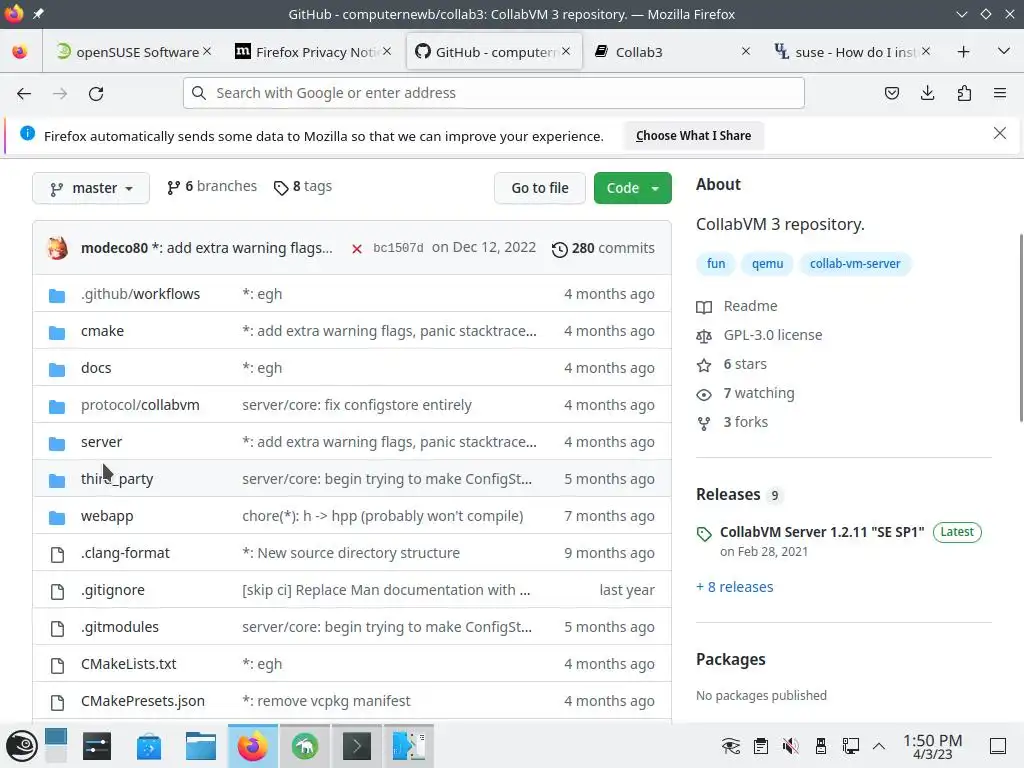1024x768 pixels.
Task: Open CollabVM Server 1.2.11 release
Action: coord(822,532)
